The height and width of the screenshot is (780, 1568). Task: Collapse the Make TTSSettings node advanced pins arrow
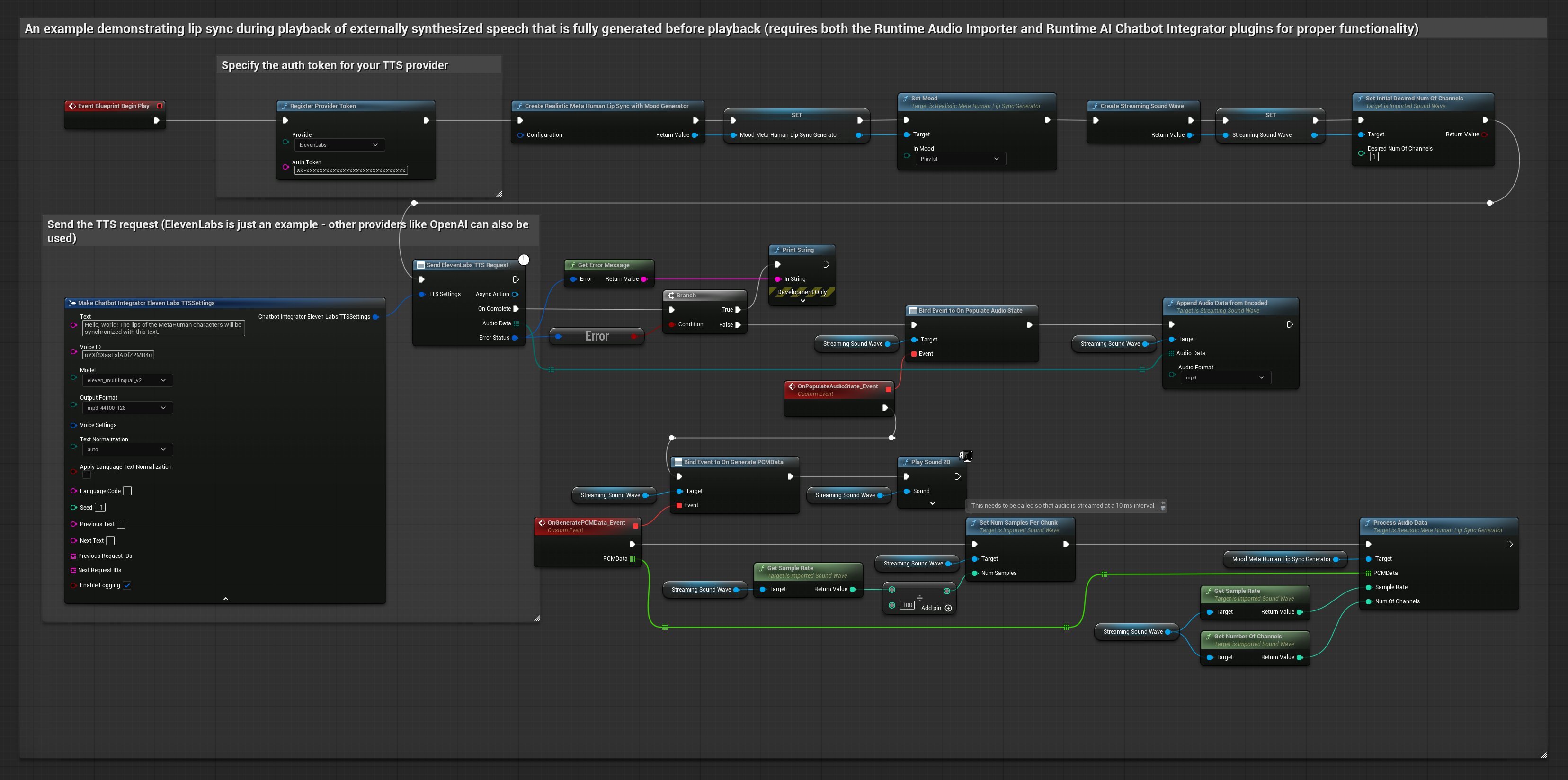[226, 599]
